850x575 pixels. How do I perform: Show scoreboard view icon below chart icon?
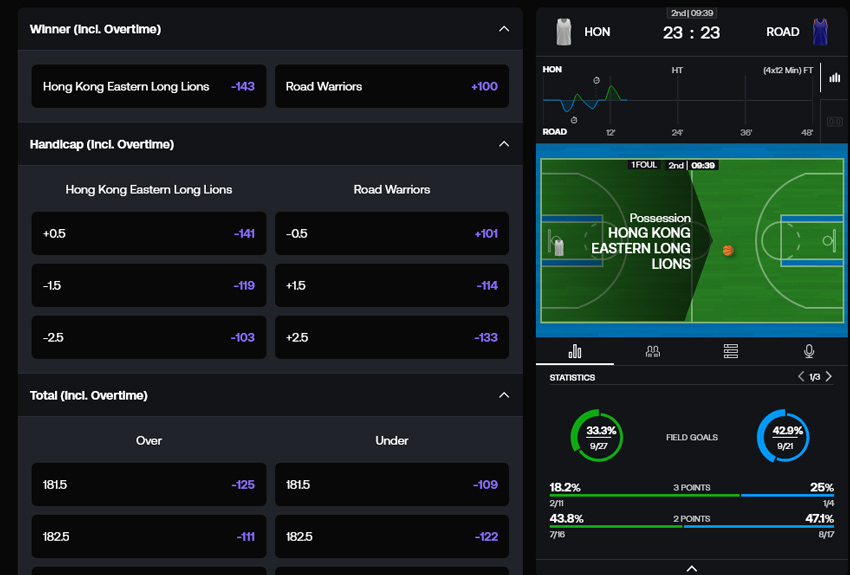[x=835, y=122]
